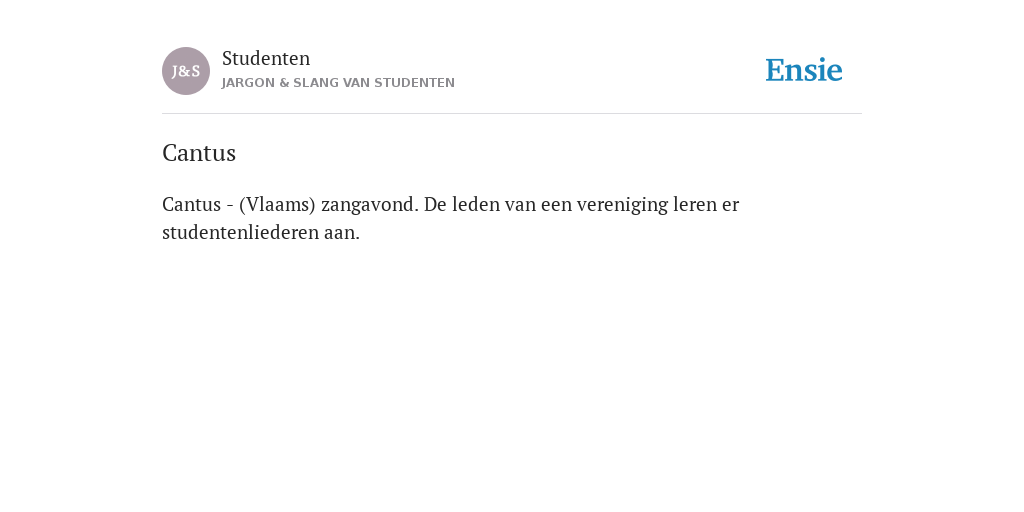Select the Studenten author name

(266, 59)
